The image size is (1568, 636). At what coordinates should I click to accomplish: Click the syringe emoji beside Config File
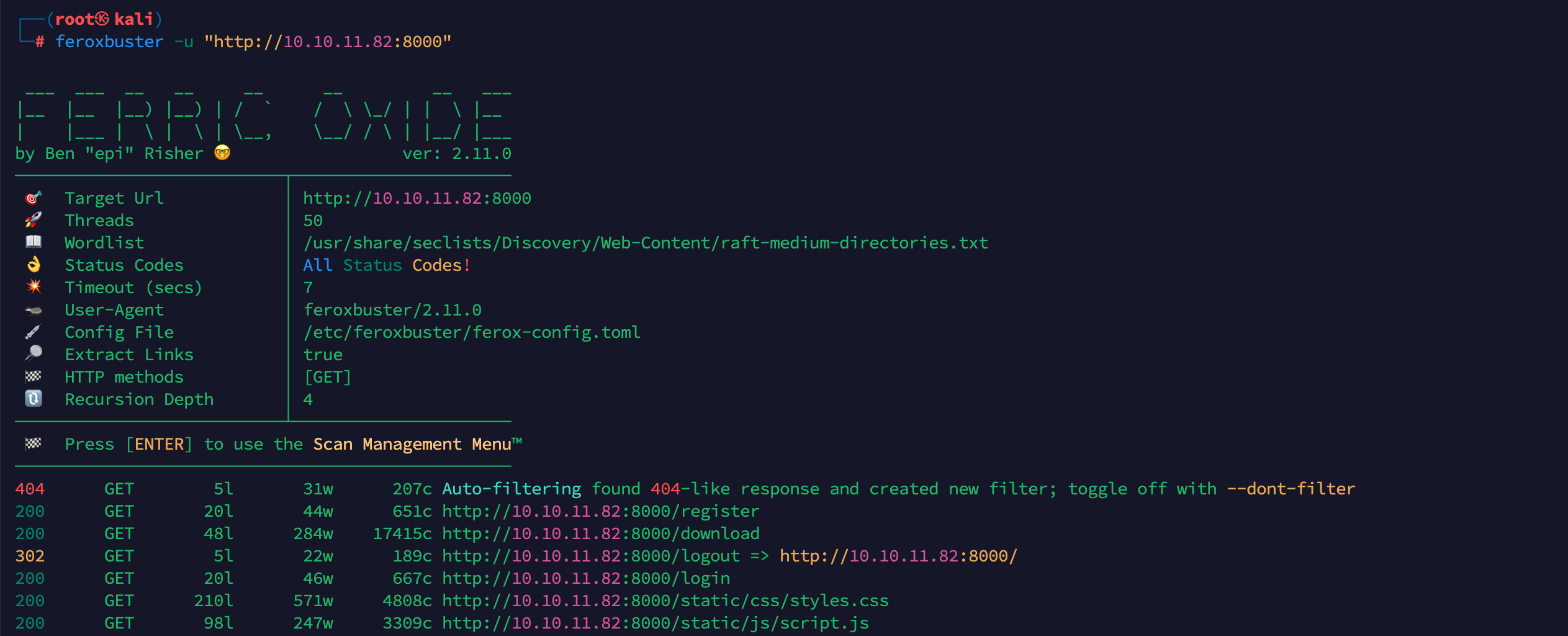click(34, 332)
